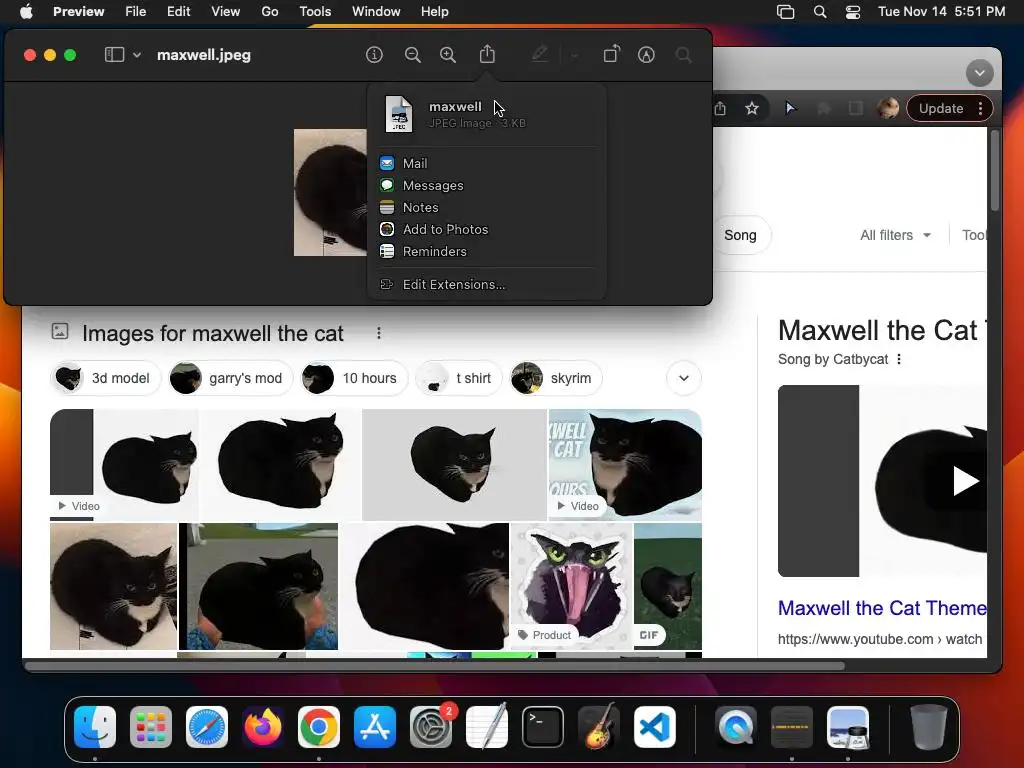Expand Chrome tab search chevron button
The image size is (1024, 768).
point(980,72)
